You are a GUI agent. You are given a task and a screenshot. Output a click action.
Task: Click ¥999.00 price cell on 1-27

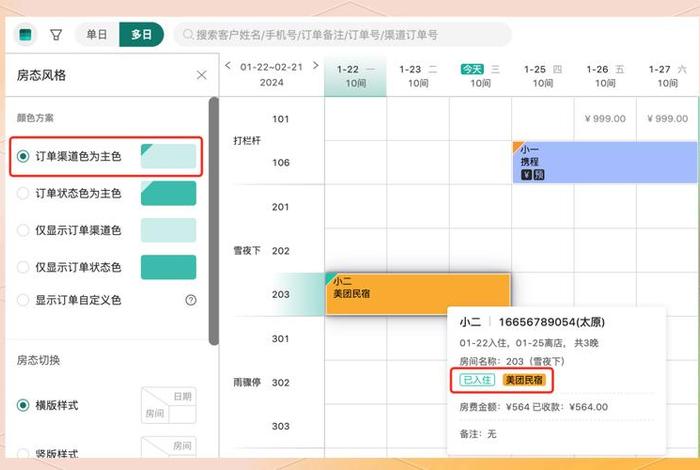click(667, 119)
